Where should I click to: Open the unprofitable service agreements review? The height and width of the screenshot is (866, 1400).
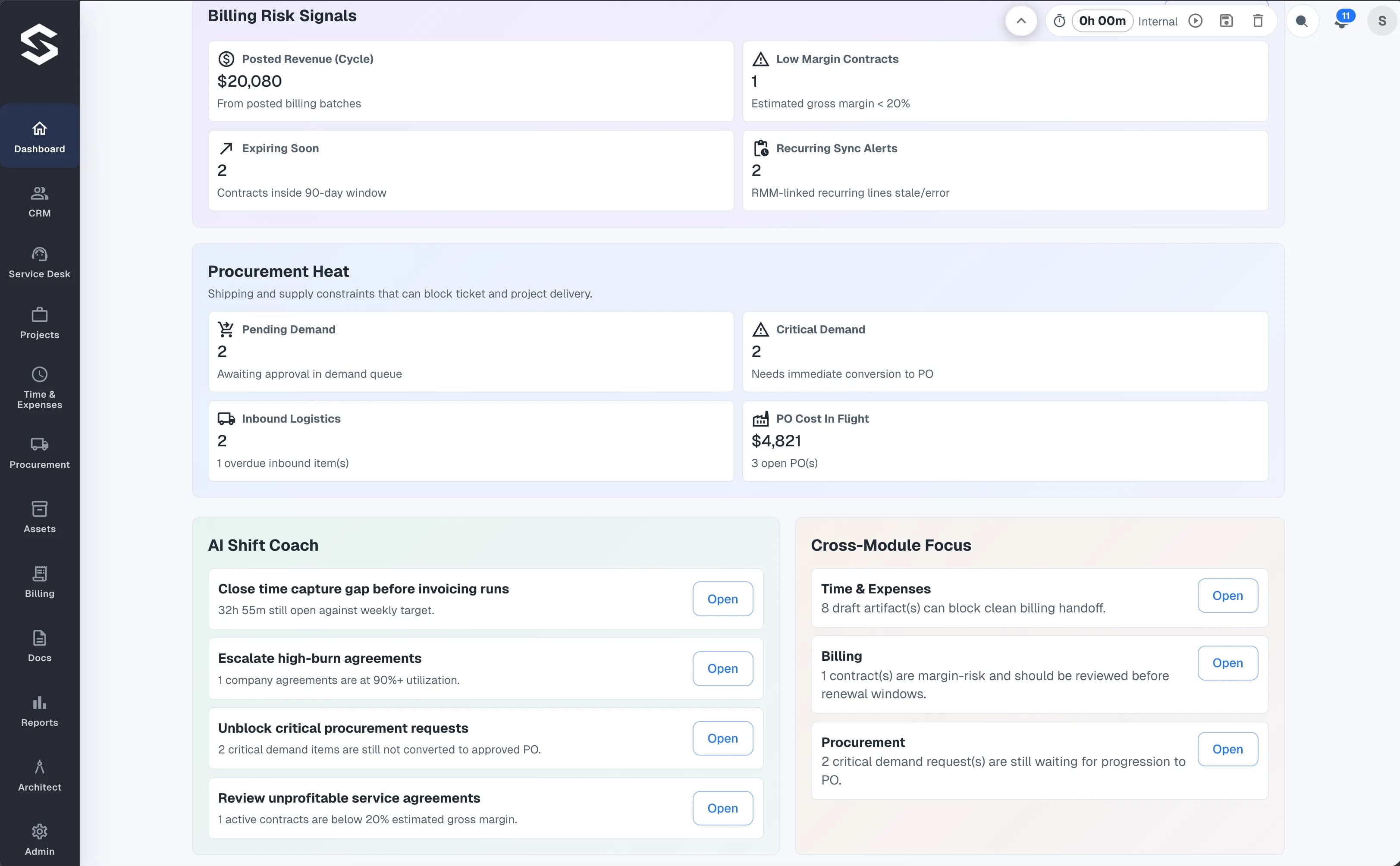[722, 808]
